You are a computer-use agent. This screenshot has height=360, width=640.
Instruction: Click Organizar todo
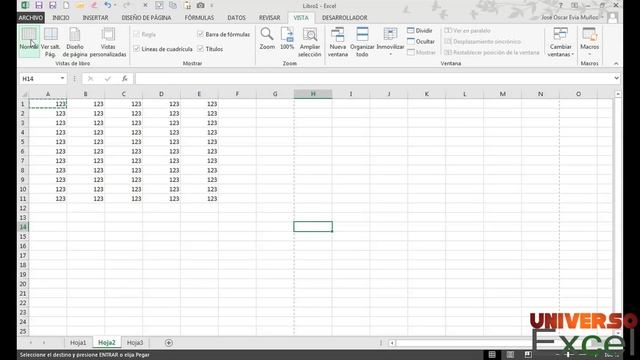click(x=362, y=42)
